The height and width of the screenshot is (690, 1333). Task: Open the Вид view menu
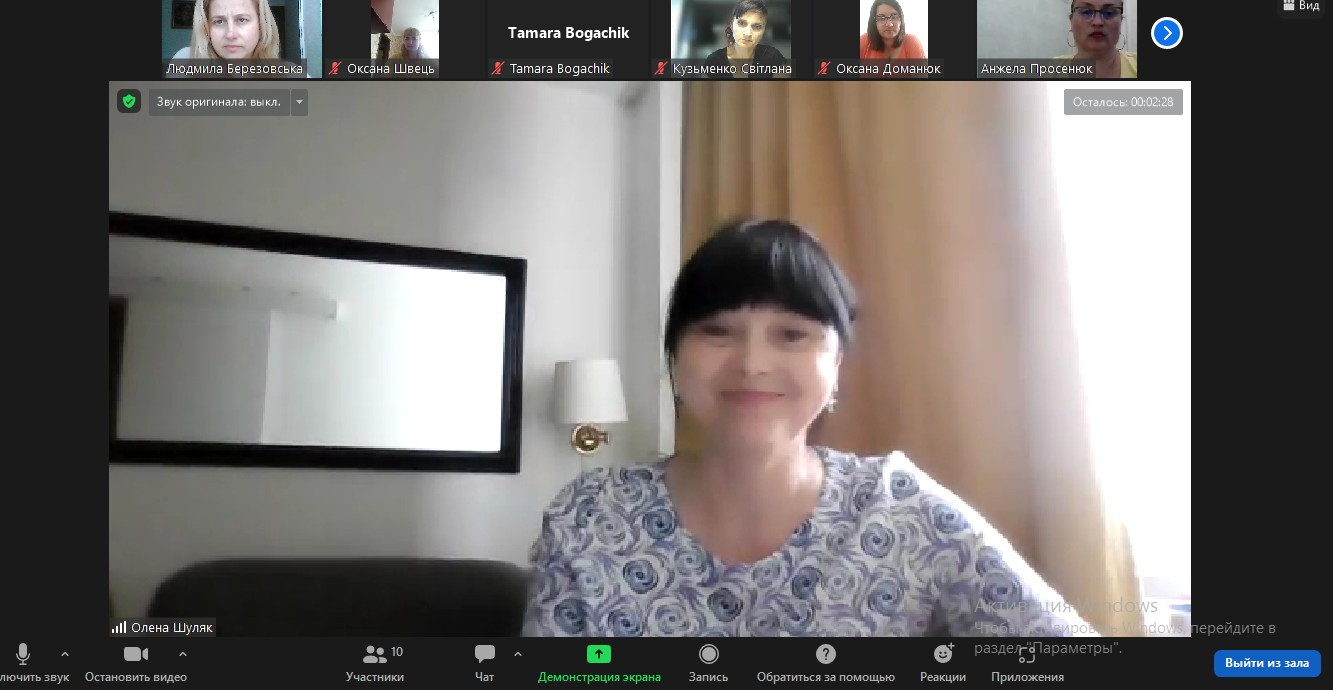[x=1301, y=6]
